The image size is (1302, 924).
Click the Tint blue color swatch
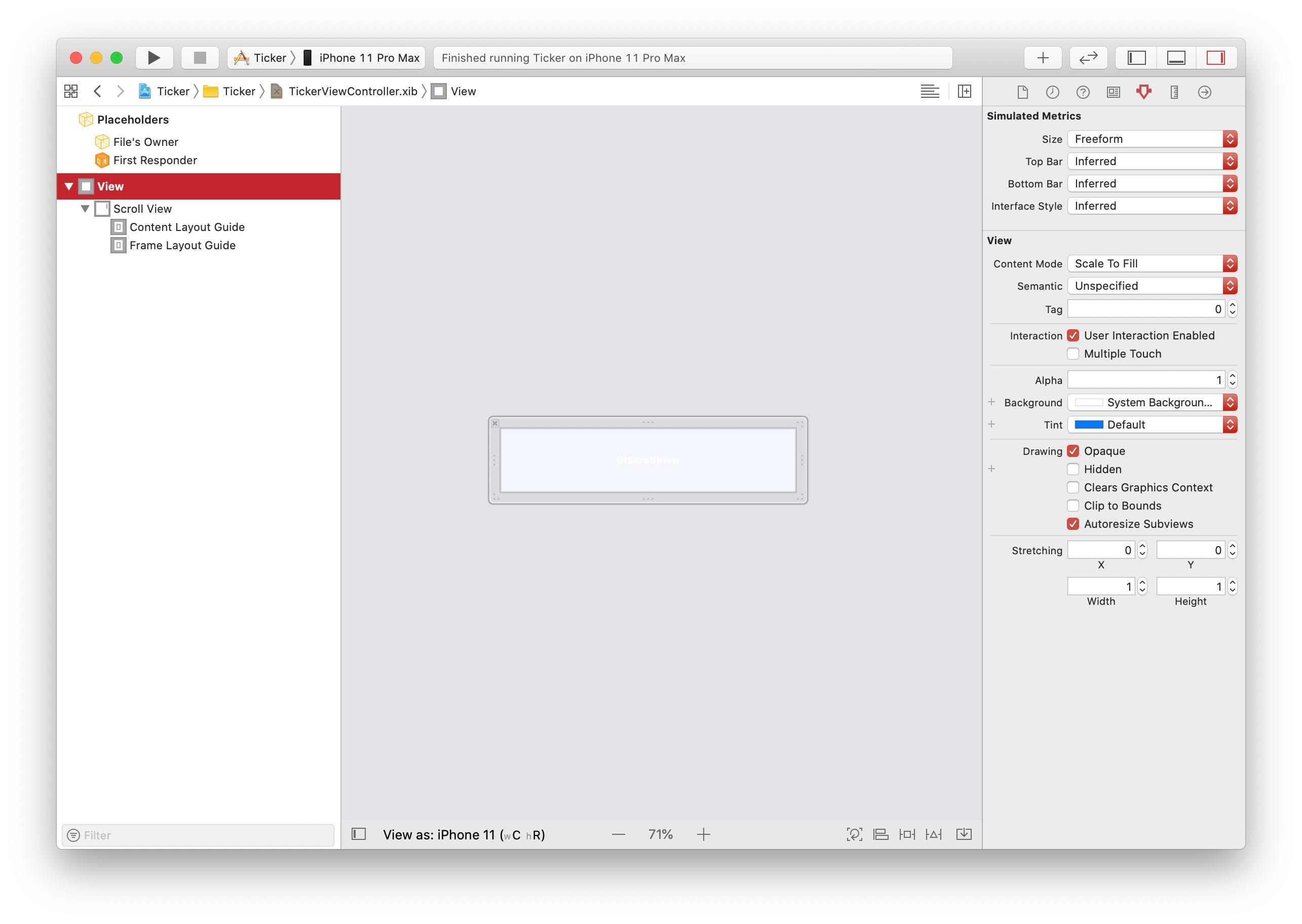(x=1089, y=425)
